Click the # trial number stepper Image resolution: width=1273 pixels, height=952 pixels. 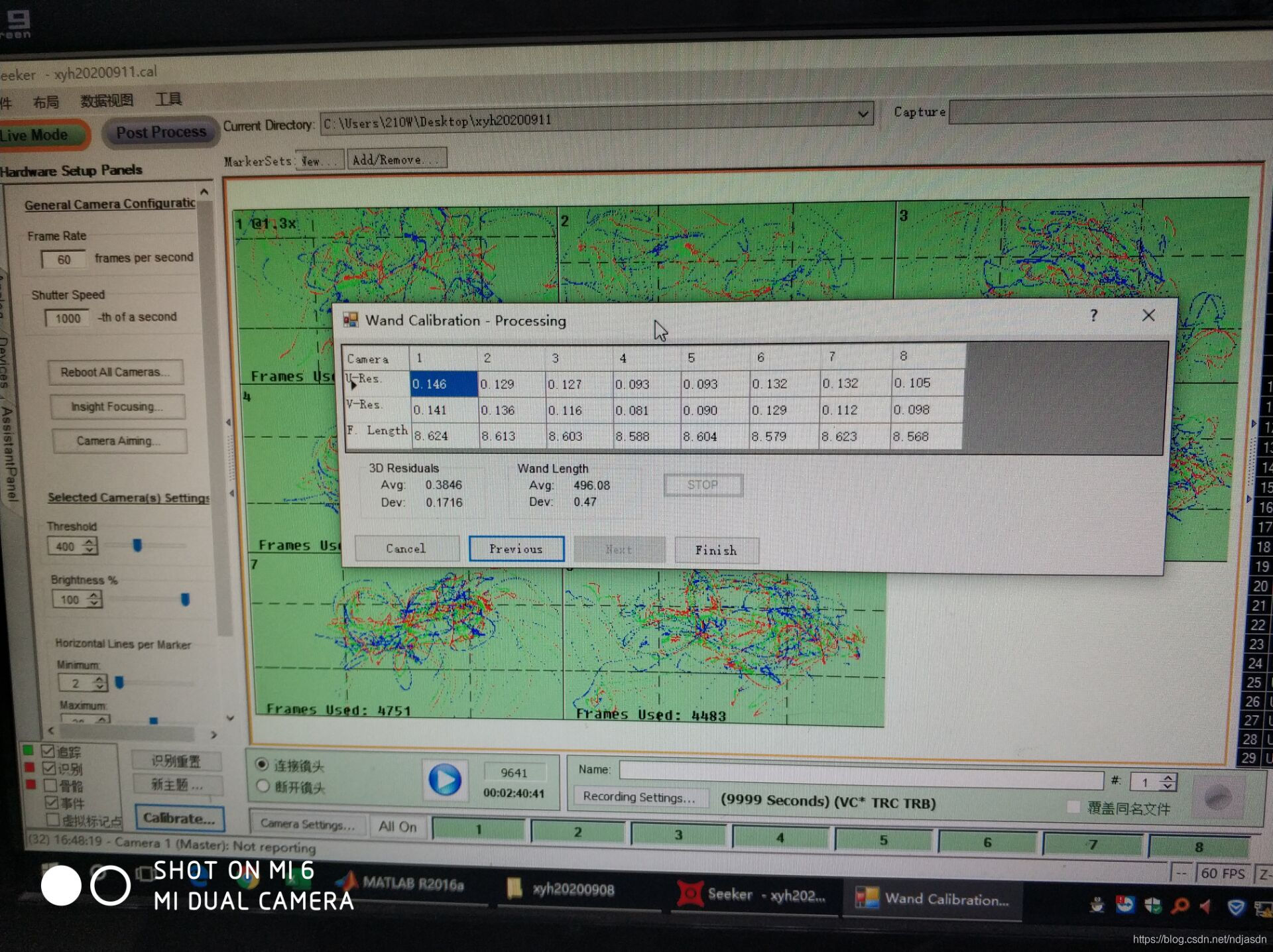tap(1169, 782)
